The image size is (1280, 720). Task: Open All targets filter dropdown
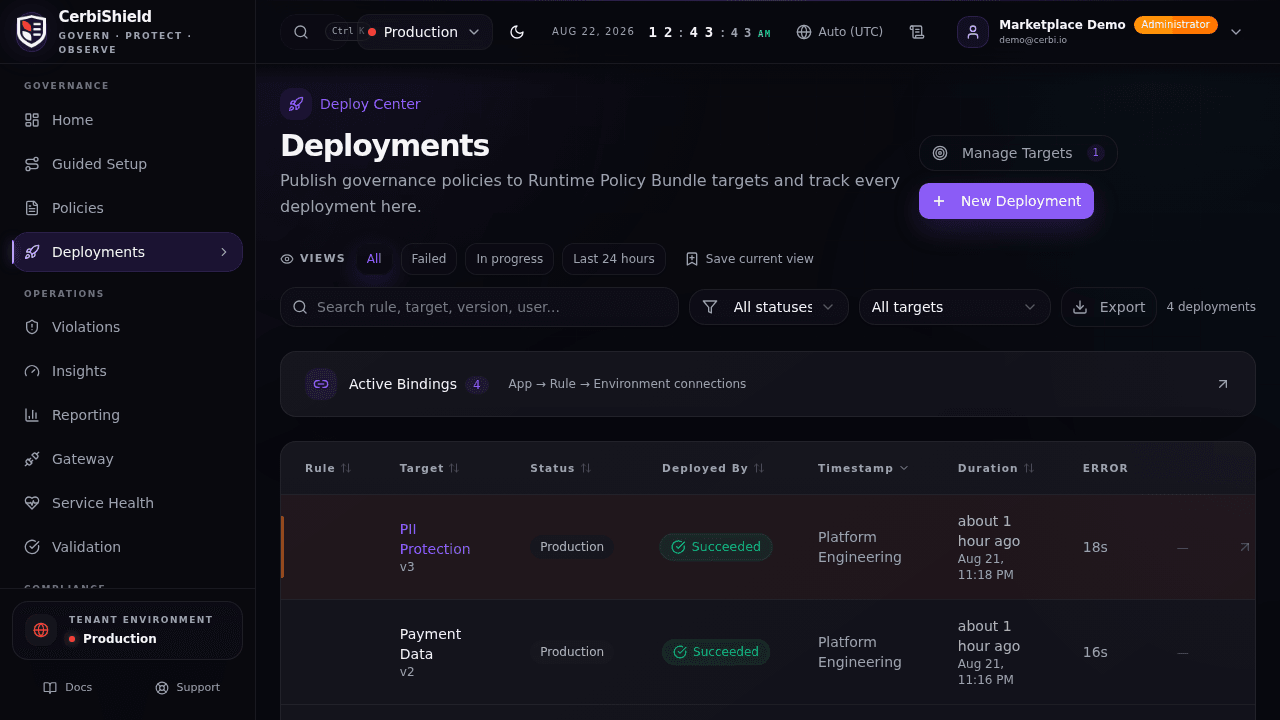pyautogui.click(x=955, y=307)
